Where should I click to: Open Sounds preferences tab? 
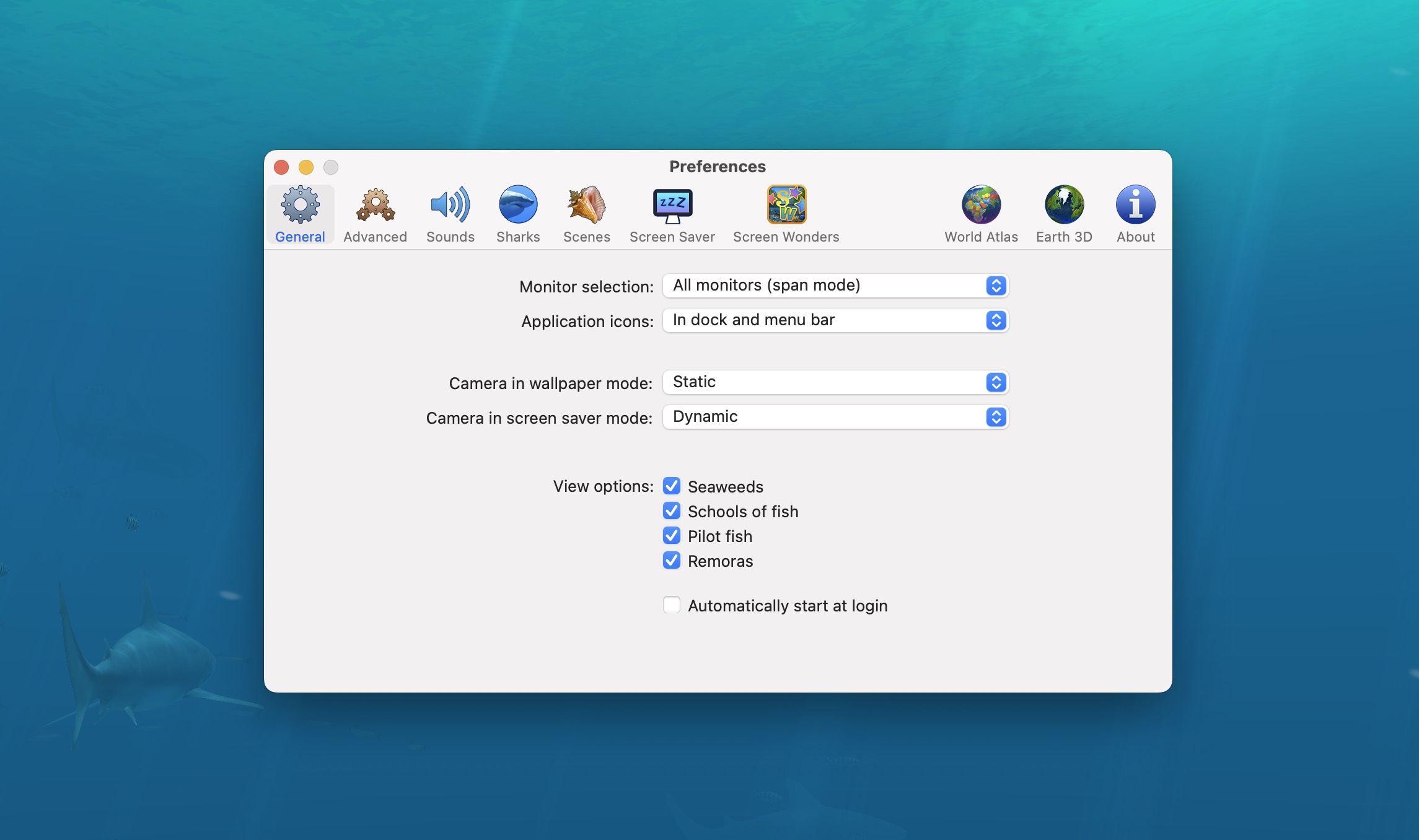coord(450,212)
